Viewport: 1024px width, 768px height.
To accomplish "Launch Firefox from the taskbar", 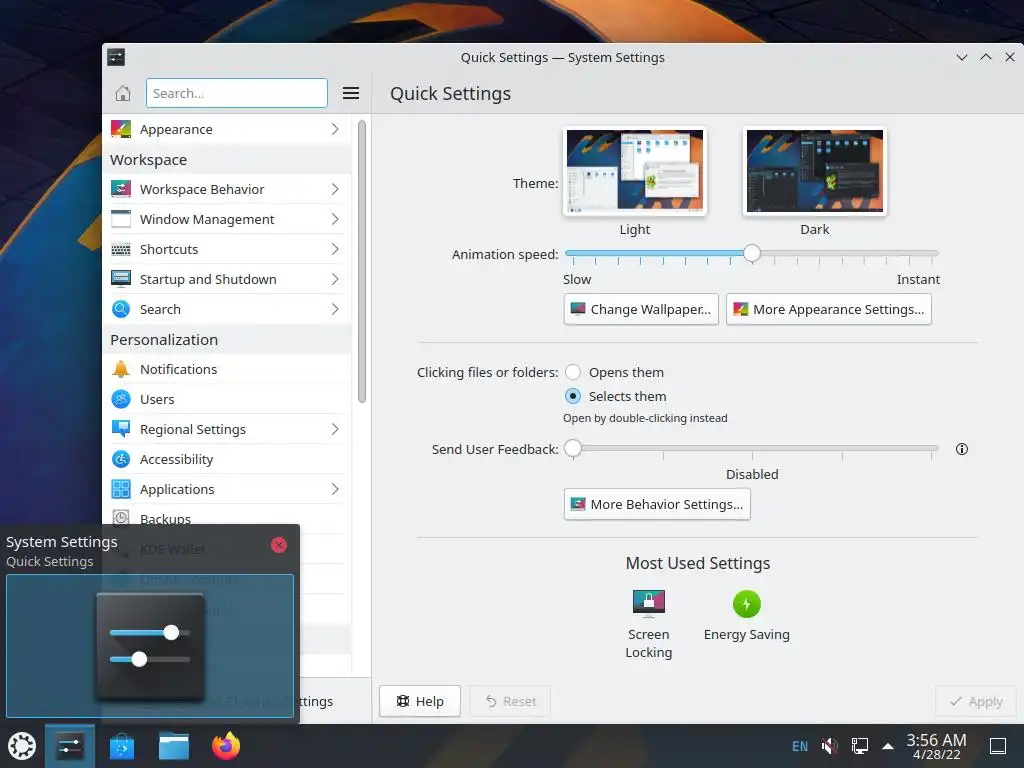I will (226, 746).
